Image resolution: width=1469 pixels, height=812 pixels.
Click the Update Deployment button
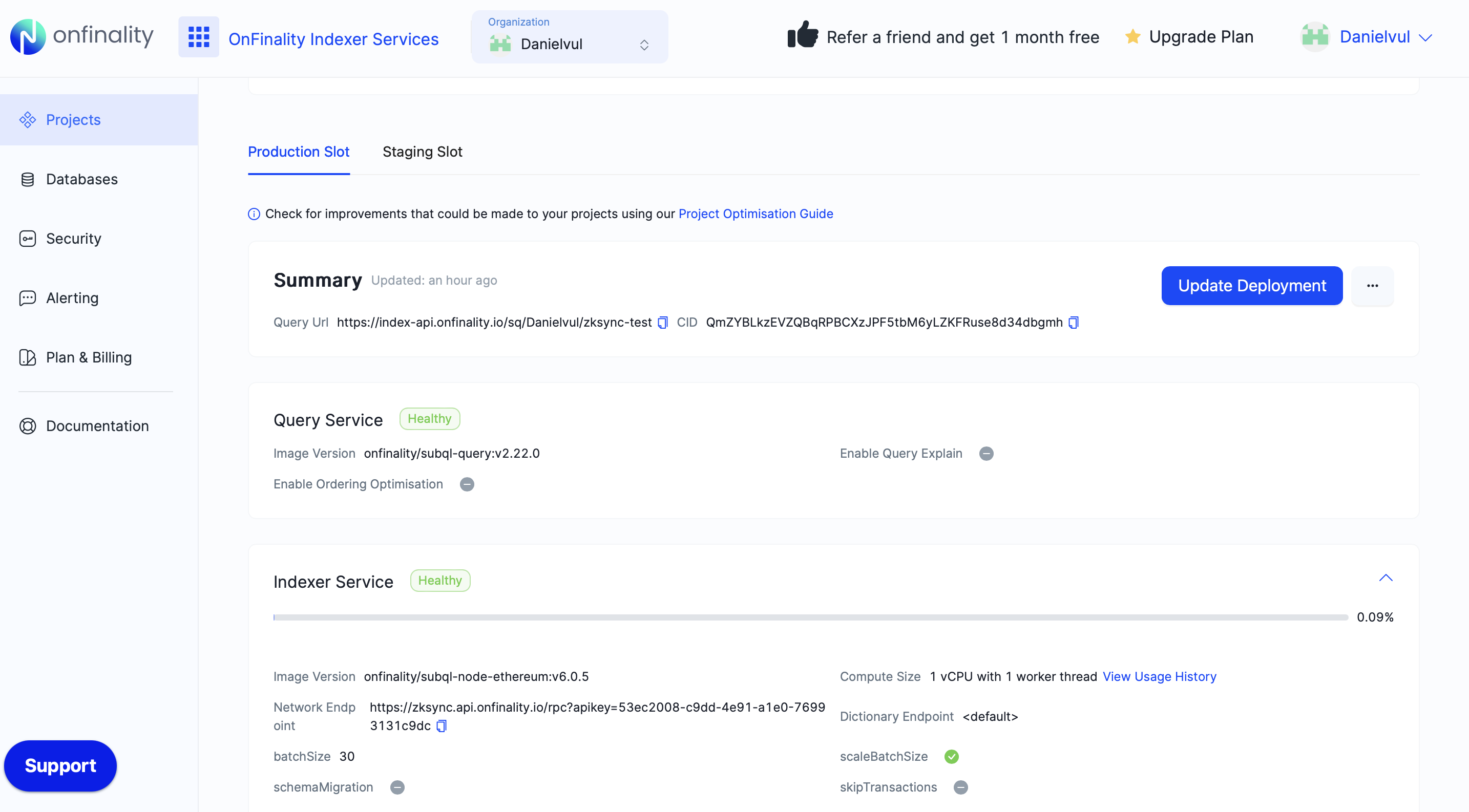[x=1251, y=286]
